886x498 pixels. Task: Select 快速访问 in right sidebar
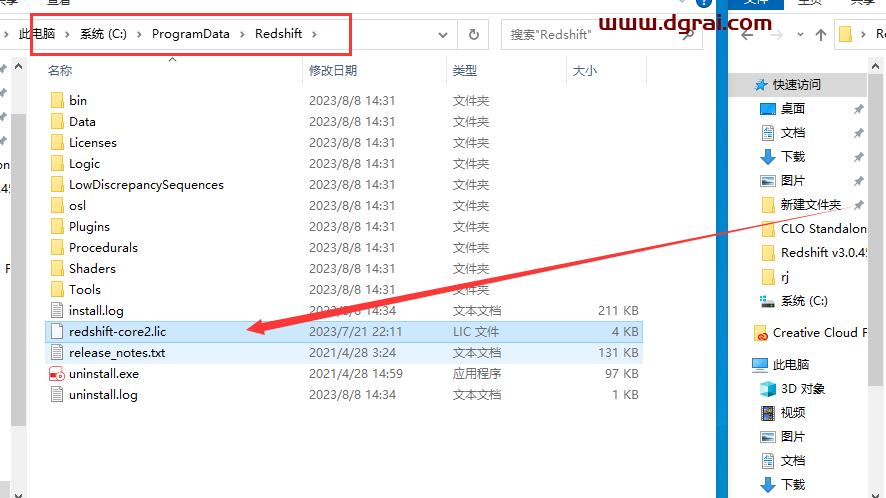click(797, 85)
